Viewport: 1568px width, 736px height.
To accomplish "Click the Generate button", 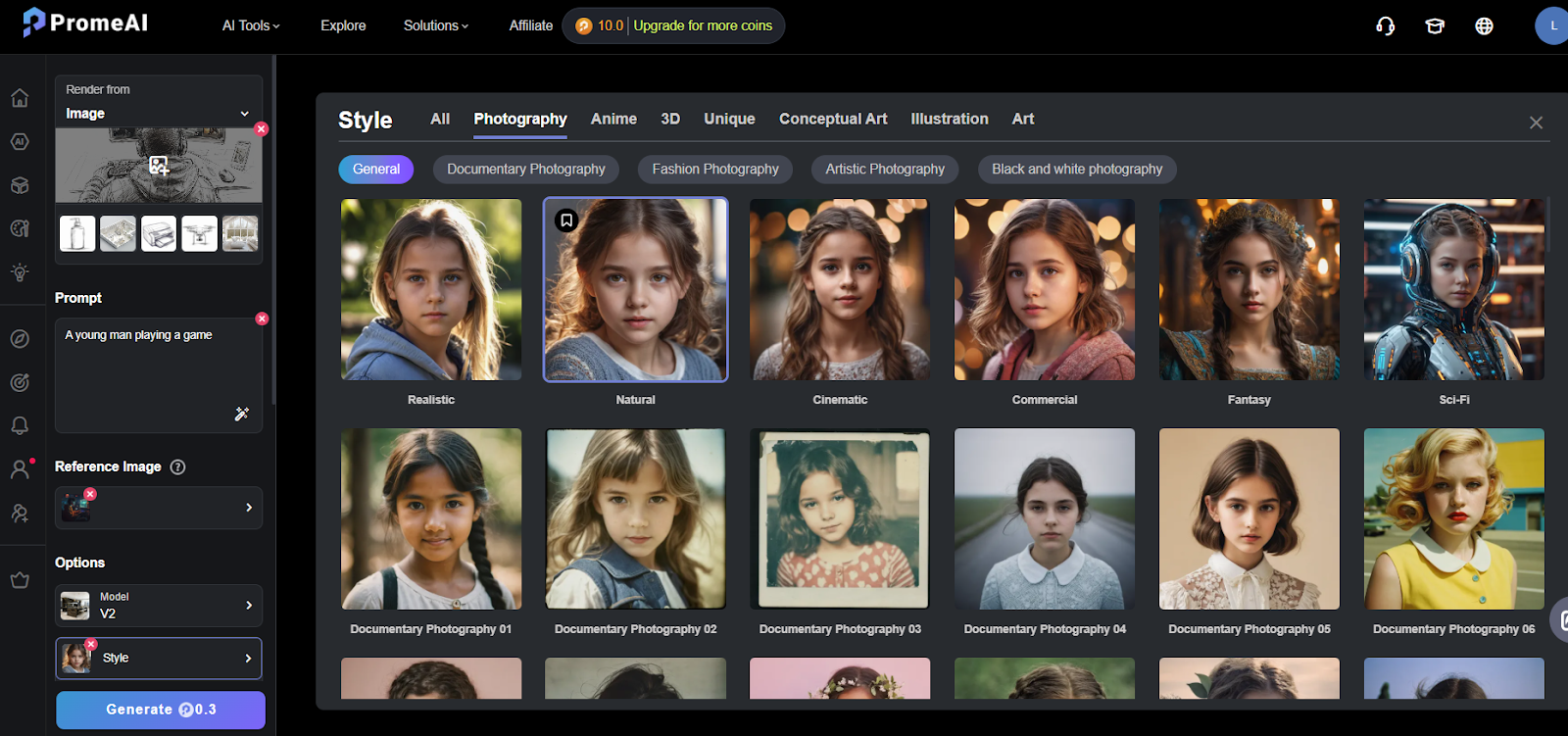I will point(161,710).
